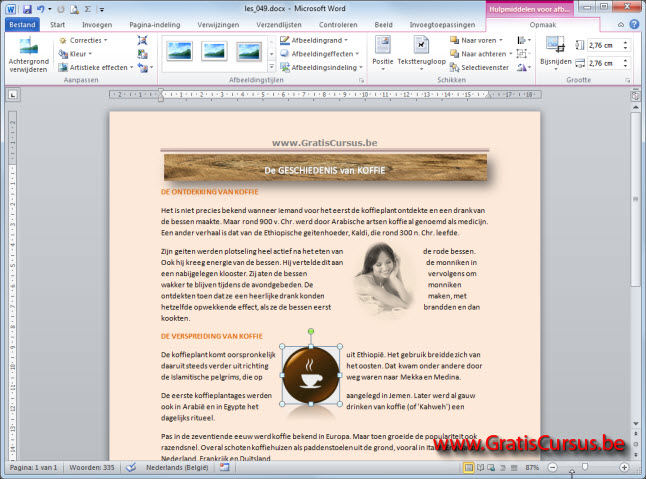The image size is (646, 479).
Task: Click the Woorden: 335 word count
Action: coord(91,467)
